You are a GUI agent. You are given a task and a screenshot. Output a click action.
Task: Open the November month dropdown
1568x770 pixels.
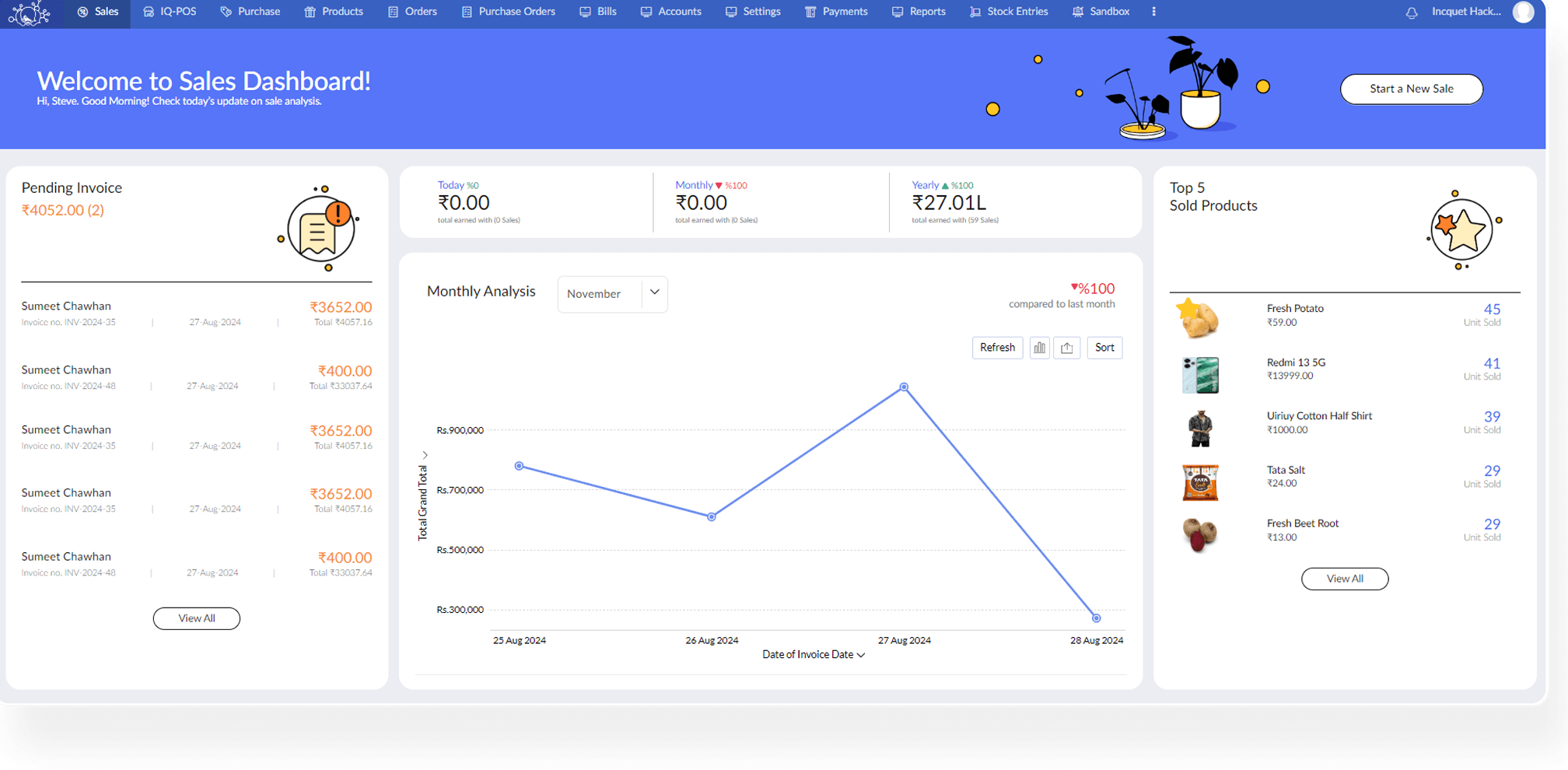pos(612,294)
